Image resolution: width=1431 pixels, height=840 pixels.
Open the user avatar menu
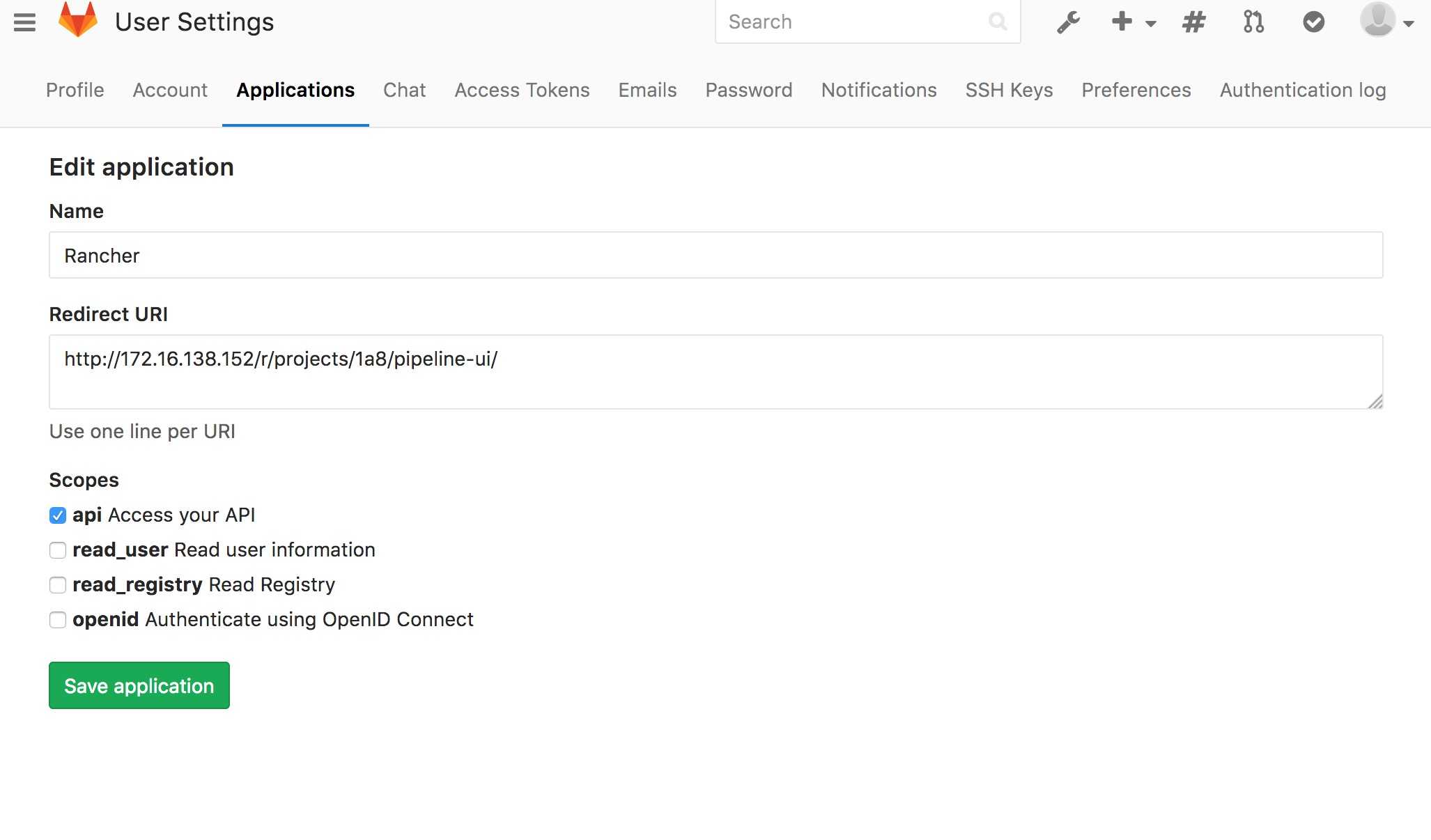1386,20
